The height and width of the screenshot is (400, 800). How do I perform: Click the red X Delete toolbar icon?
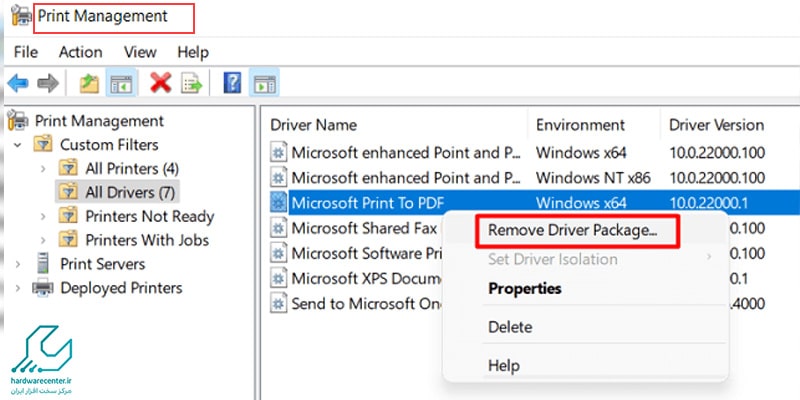pyautogui.click(x=161, y=83)
